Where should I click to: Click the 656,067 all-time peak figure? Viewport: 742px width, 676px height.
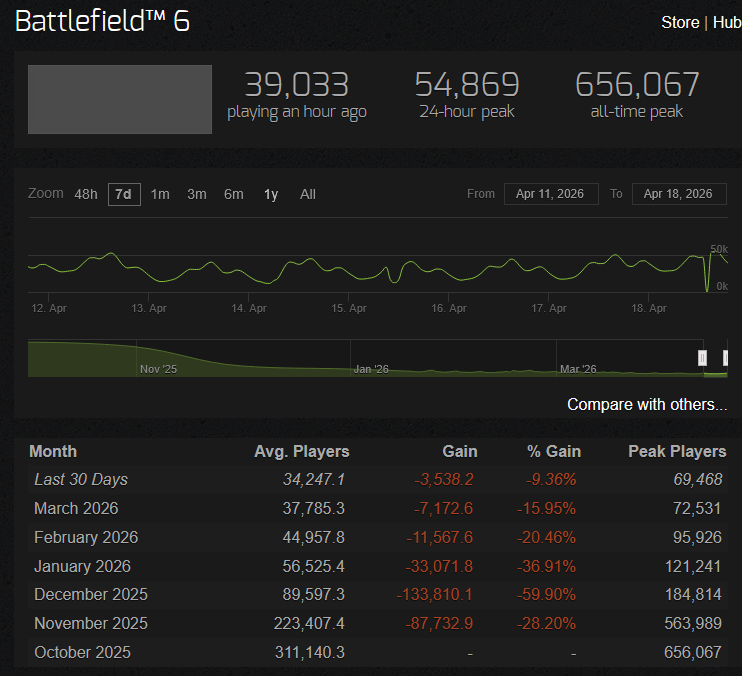(x=637, y=85)
